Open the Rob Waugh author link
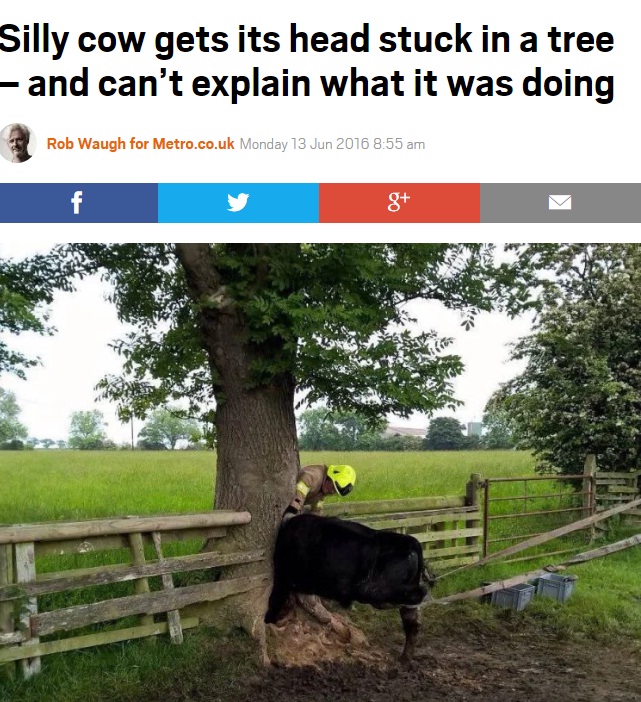 86,144
